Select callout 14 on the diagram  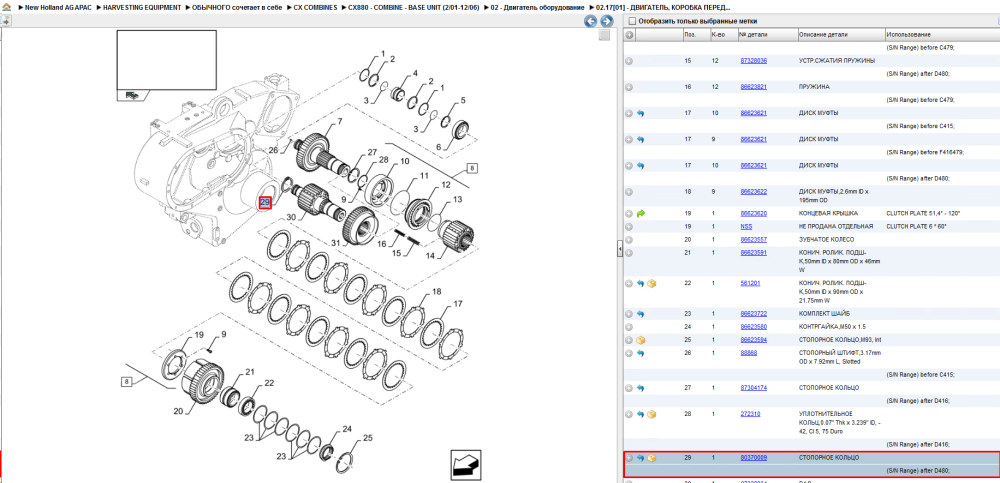click(429, 256)
